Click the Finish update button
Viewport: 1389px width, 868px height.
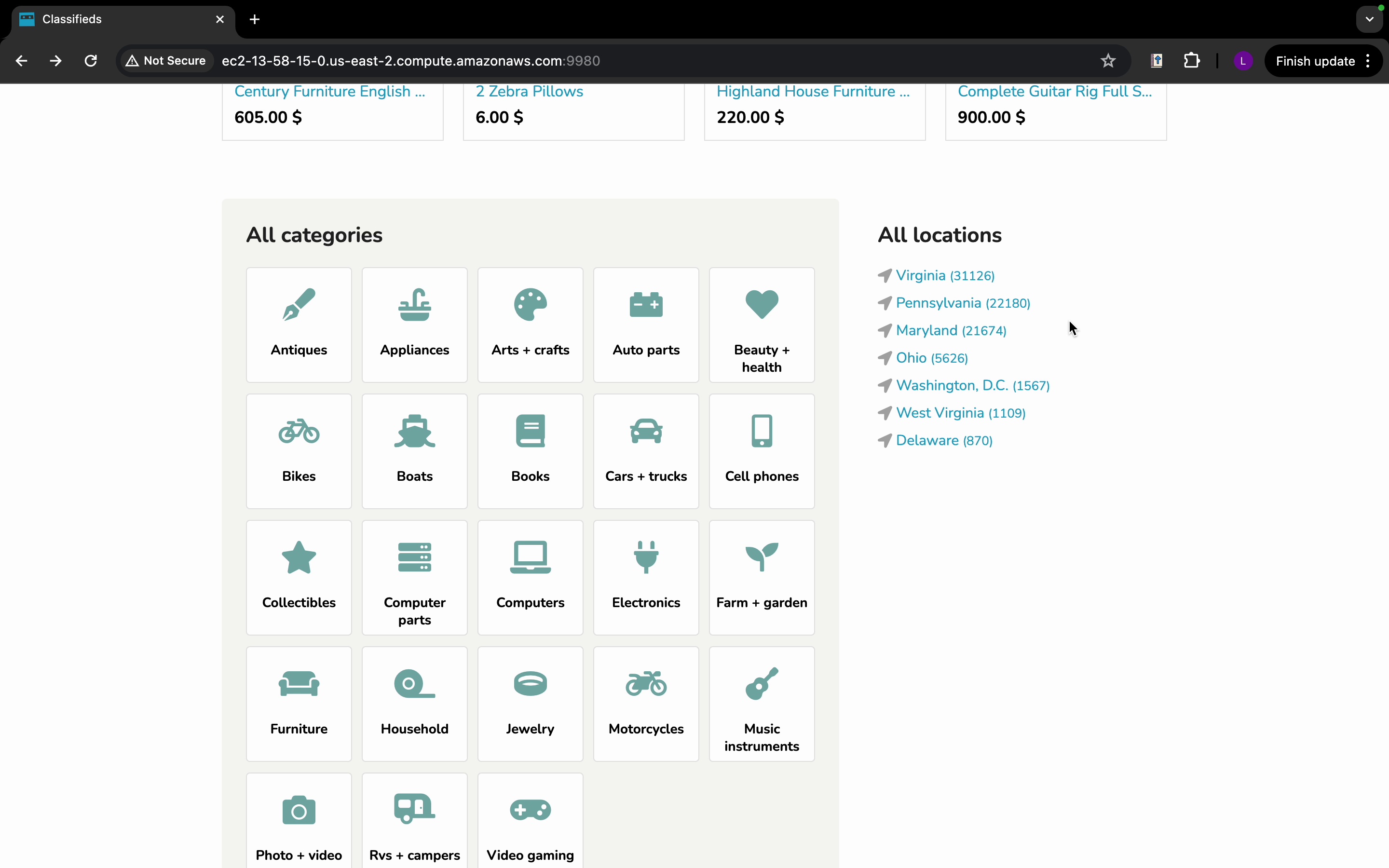pyautogui.click(x=1314, y=61)
